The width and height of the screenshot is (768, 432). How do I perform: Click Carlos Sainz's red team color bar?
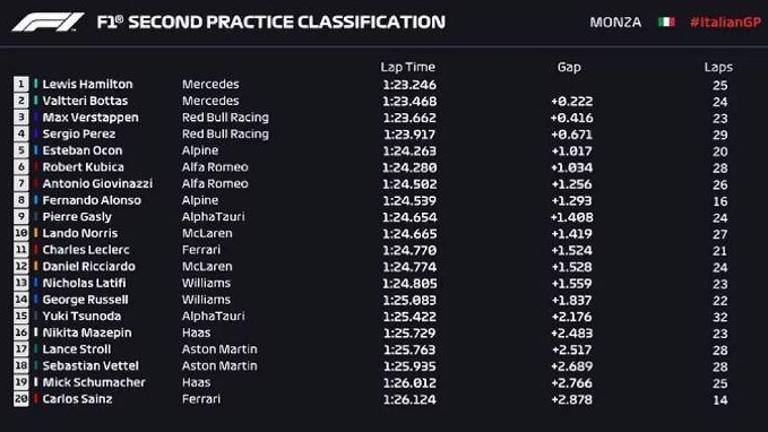click(36, 399)
